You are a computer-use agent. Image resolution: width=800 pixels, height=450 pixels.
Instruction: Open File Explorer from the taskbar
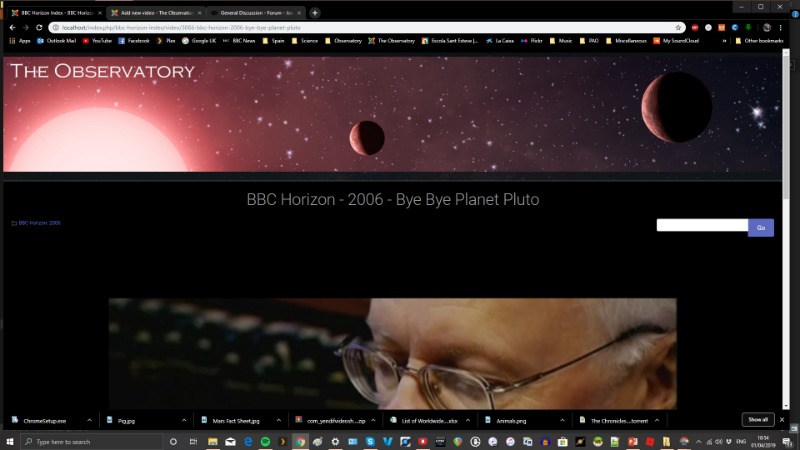tap(213, 441)
